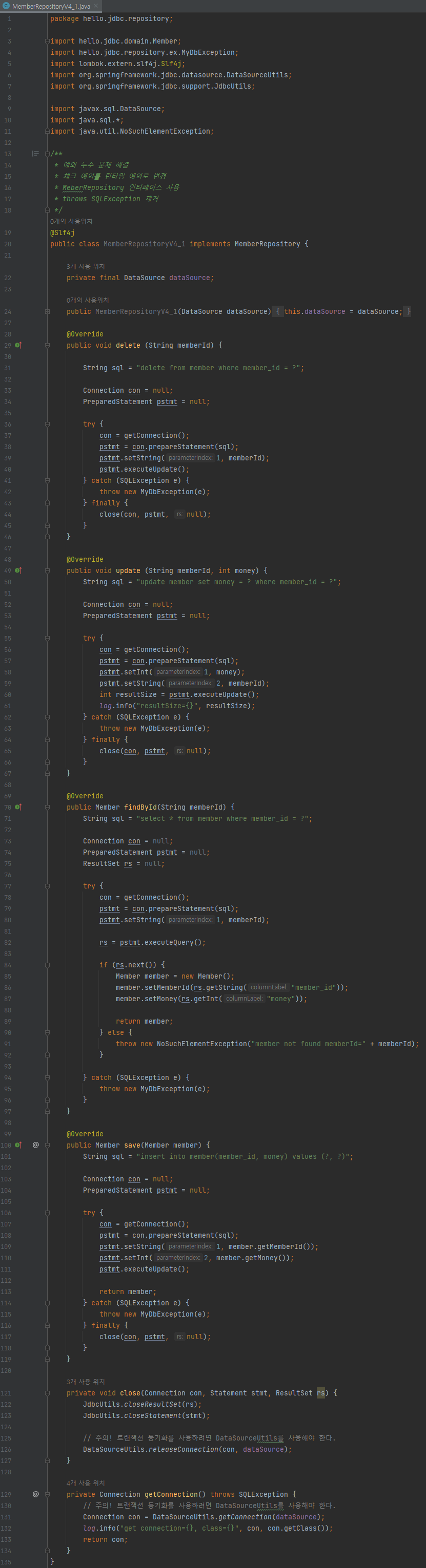Collapse the getConnection method fold marker
The height and width of the screenshot is (1568, 426).
tap(47, 1494)
